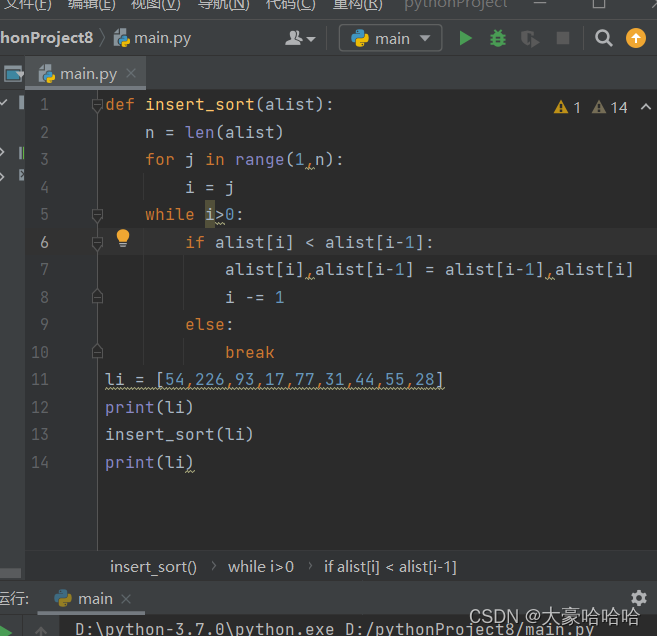Collapse the while loop fold marker
The image size is (657, 636).
click(x=97, y=215)
